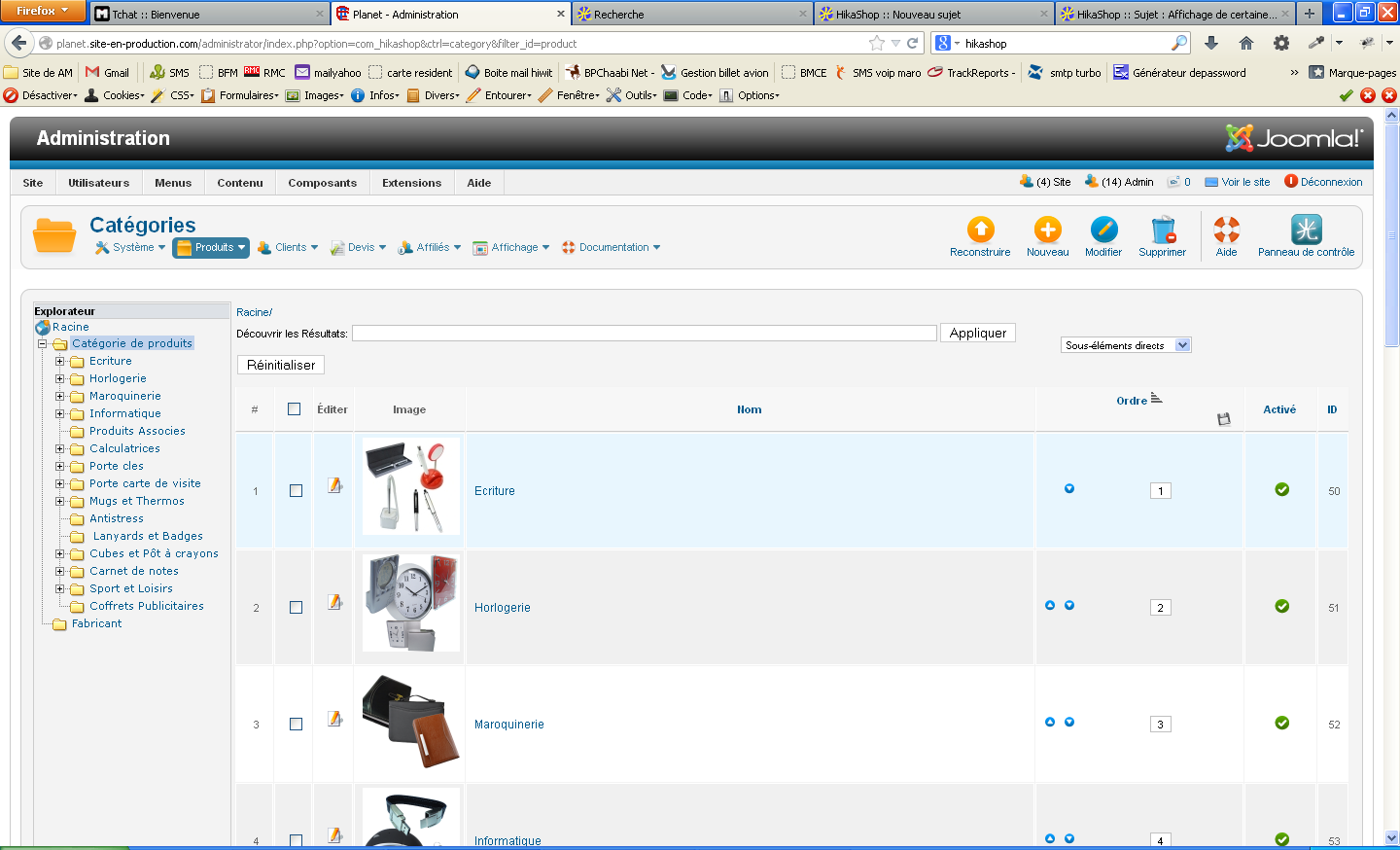Move Horlogerie down with order arrow
This screenshot has height=850, width=1400.
pos(1069,605)
